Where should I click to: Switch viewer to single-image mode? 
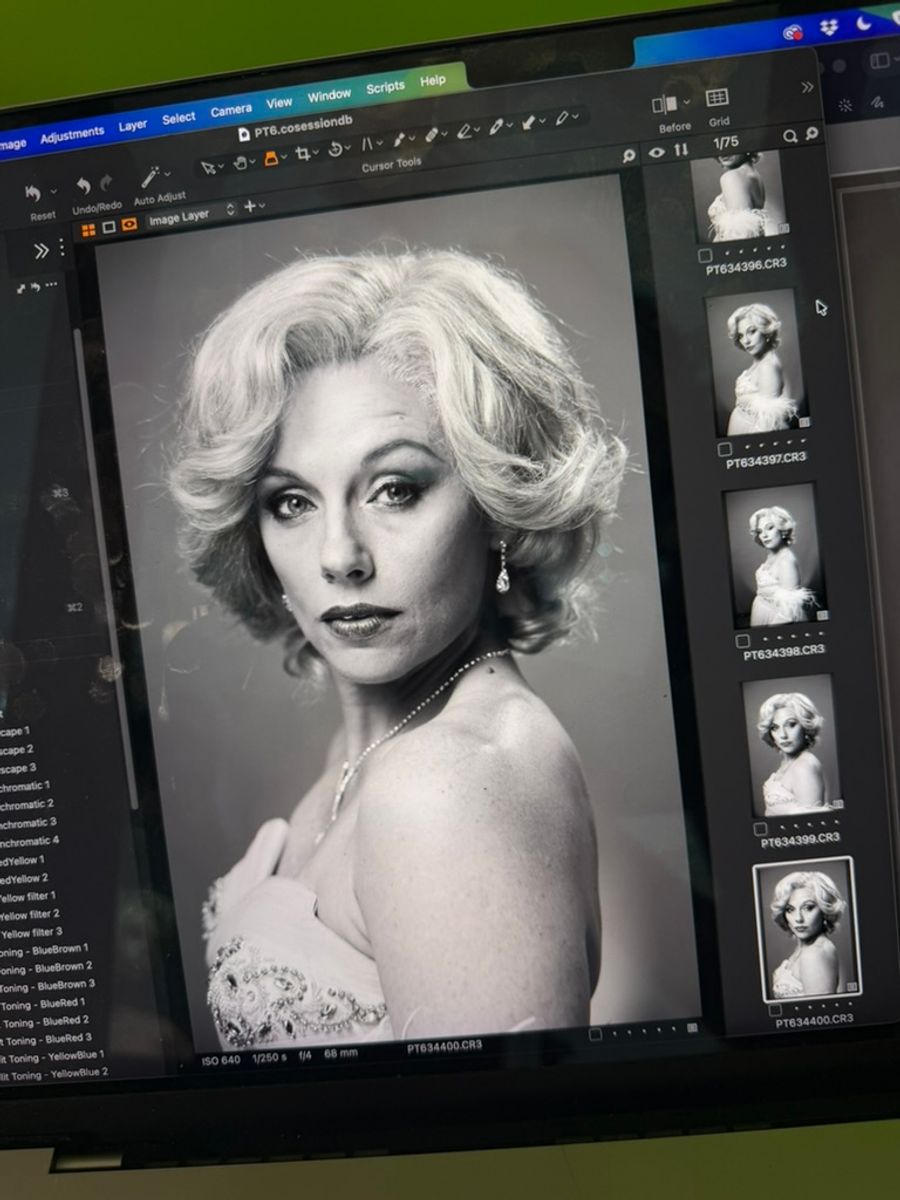click(x=109, y=228)
